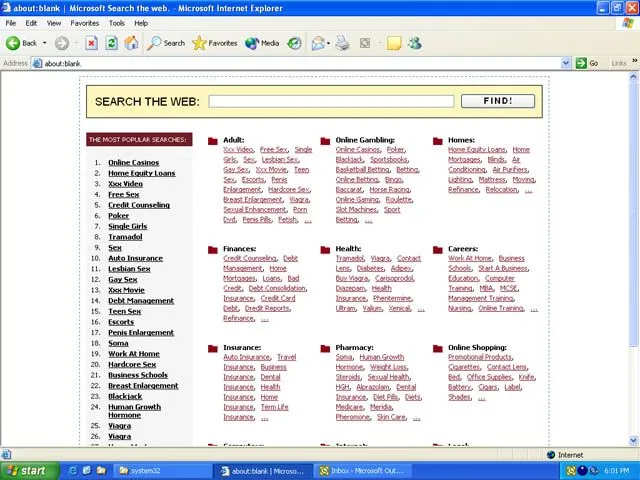Open History toolbar icon

294,43
